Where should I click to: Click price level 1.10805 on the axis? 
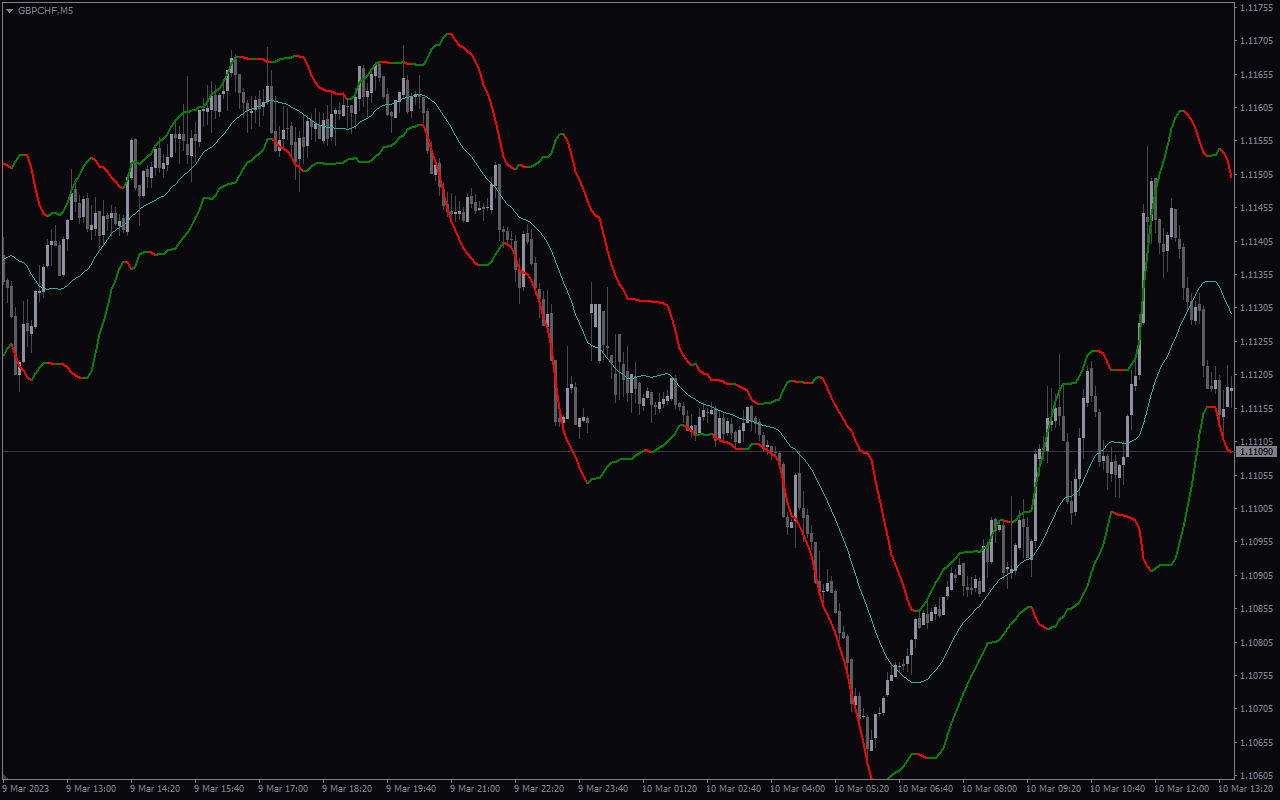tap(1256, 642)
